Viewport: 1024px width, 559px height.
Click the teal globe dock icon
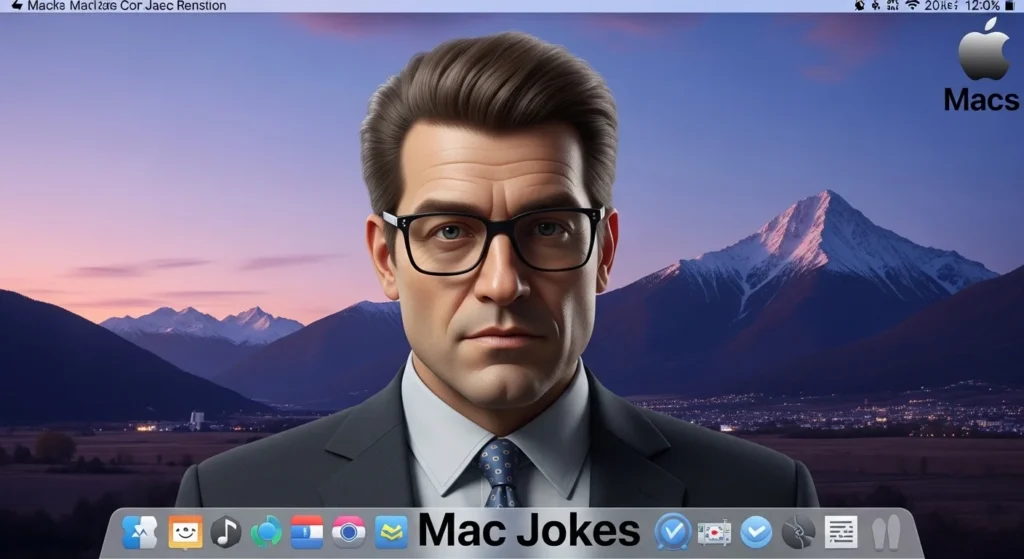point(266,532)
